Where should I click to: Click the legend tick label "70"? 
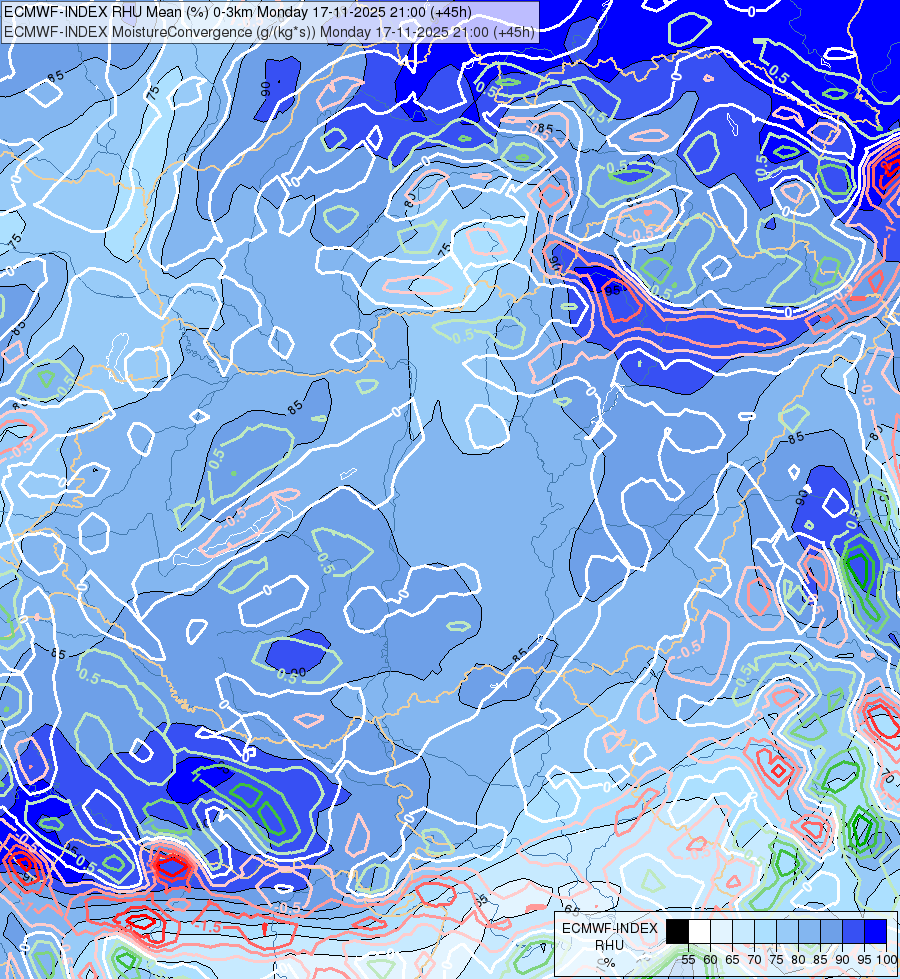754,960
